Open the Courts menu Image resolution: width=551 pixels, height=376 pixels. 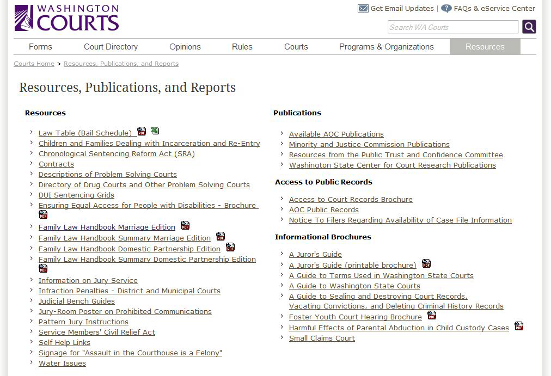[296, 47]
